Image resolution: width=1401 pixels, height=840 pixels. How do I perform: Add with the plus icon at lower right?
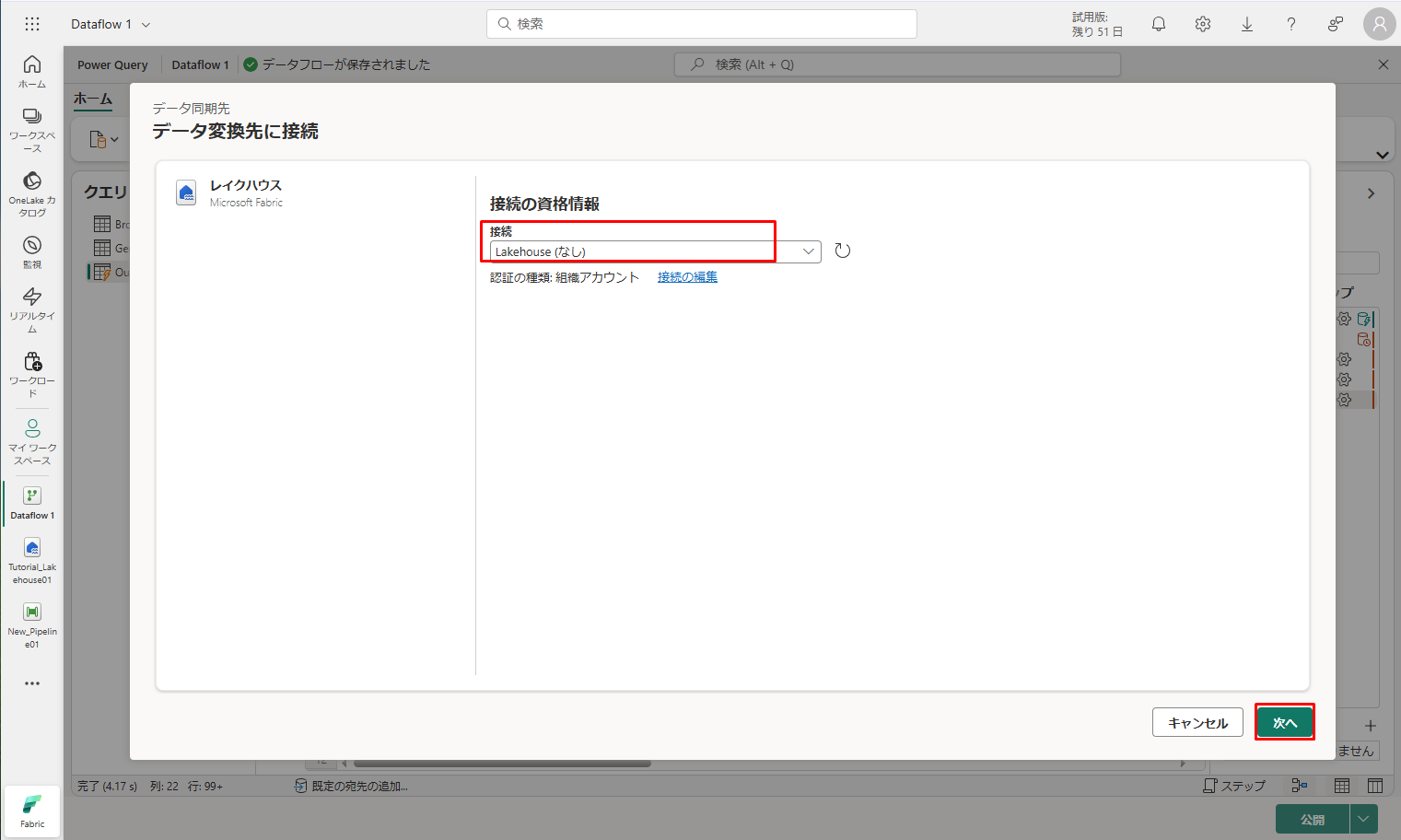tap(1371, 726)
